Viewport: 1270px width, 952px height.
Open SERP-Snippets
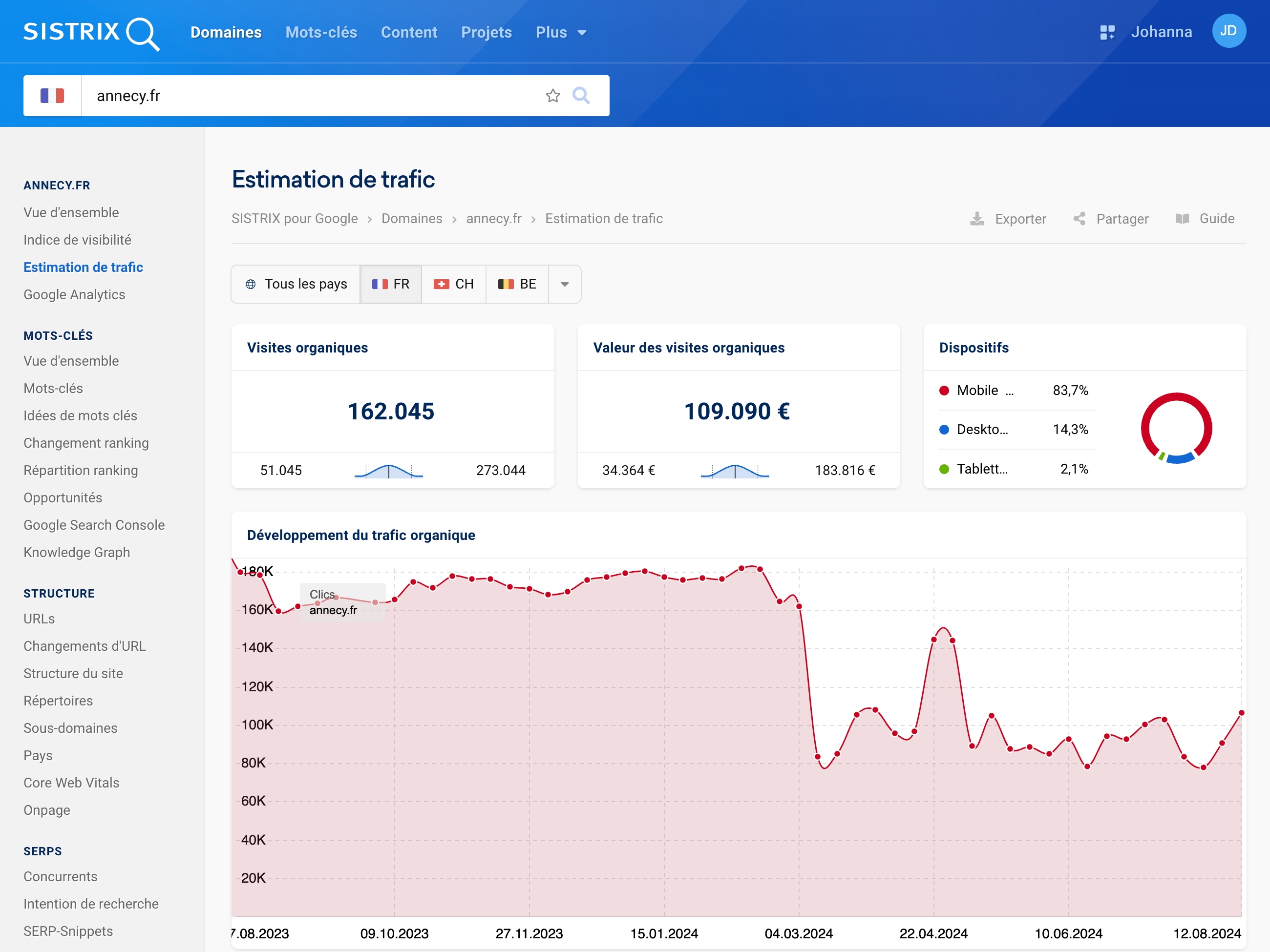point(68,931)
